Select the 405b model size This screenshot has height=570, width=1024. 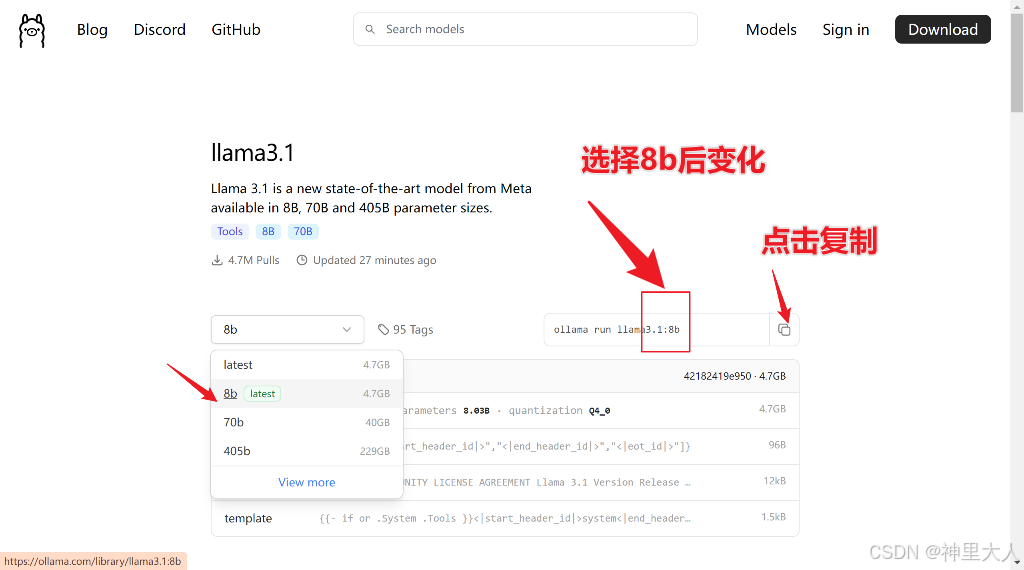pyautogui.click(x=307, y=451)
